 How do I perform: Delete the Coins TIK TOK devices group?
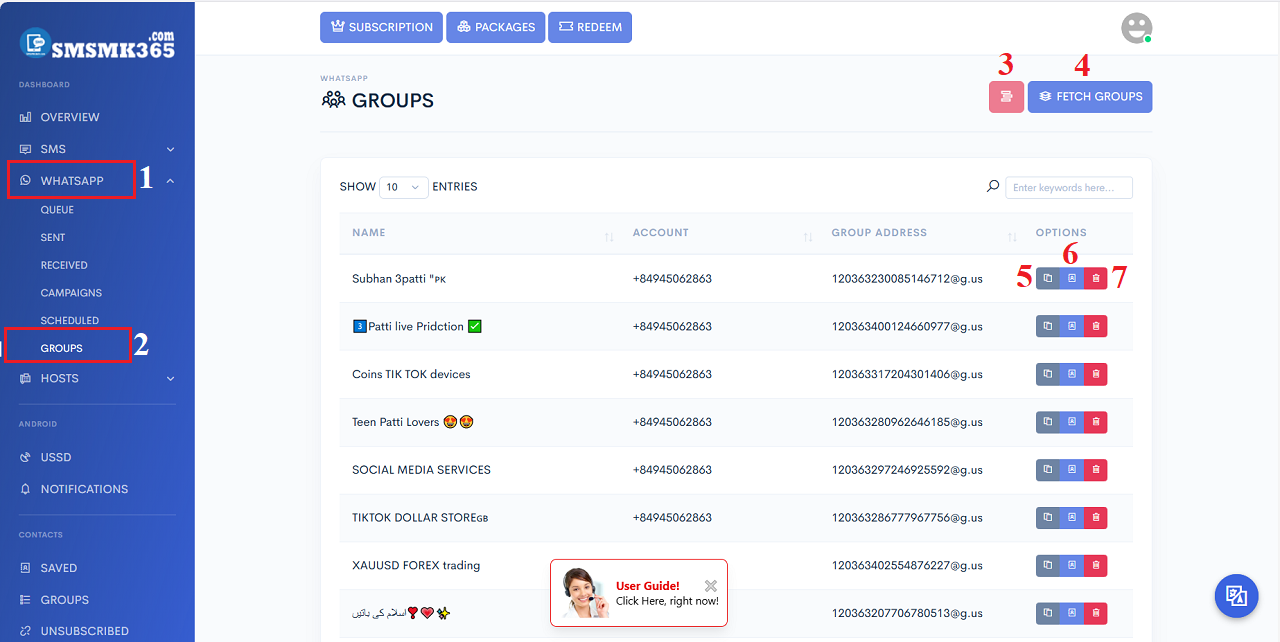tap(1096, 374)
